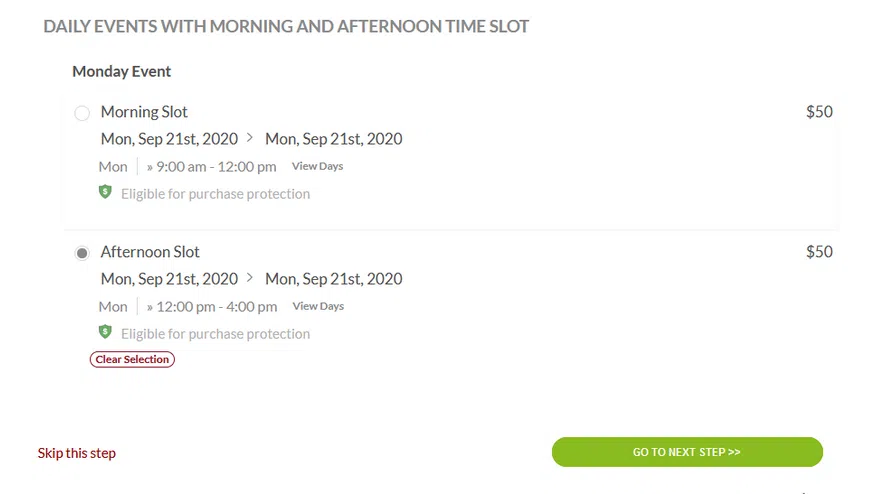The height and width of the screenshot is (494, 881).
Task: Follow the Skip this step link
Action: pyautogui.click(x=77, y=453)
